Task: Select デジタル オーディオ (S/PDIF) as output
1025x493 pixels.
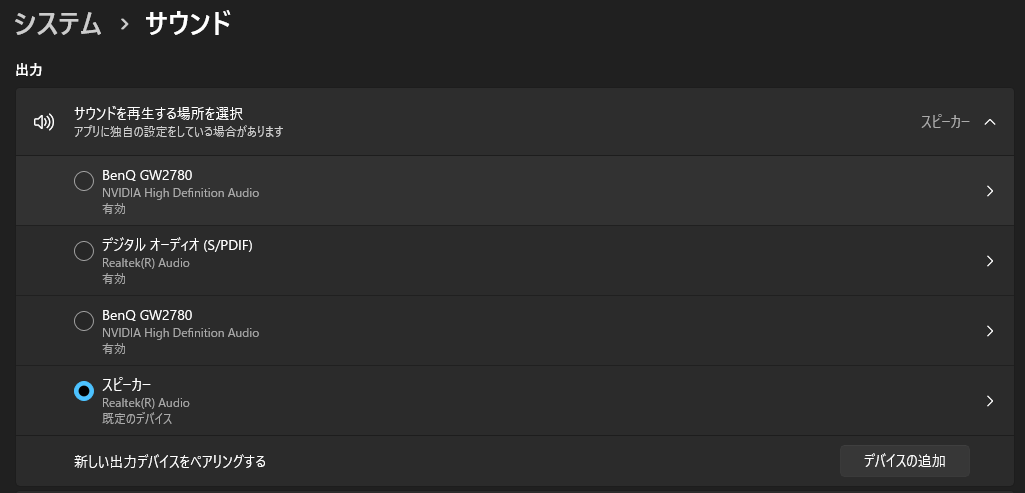Action: (x=84, y=251)
